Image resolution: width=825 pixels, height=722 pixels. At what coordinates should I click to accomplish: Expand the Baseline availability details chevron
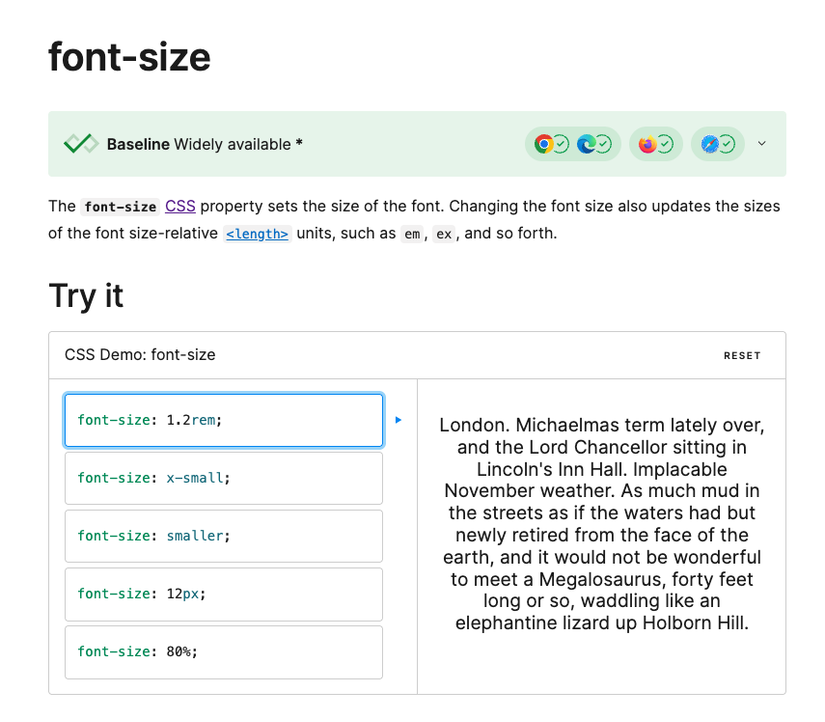762,144
